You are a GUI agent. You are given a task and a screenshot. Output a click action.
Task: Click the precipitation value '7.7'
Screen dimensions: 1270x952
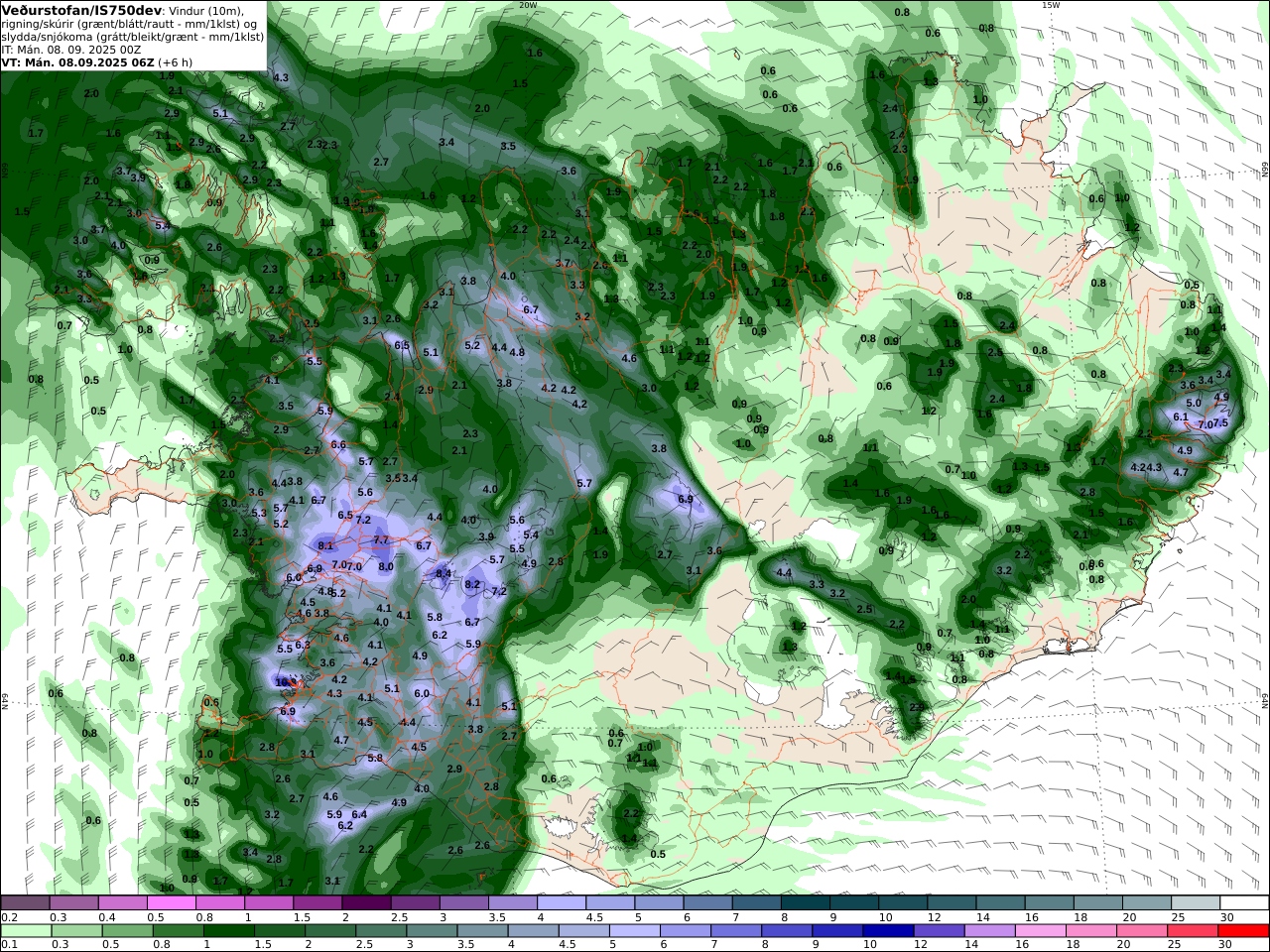[381, 540]
